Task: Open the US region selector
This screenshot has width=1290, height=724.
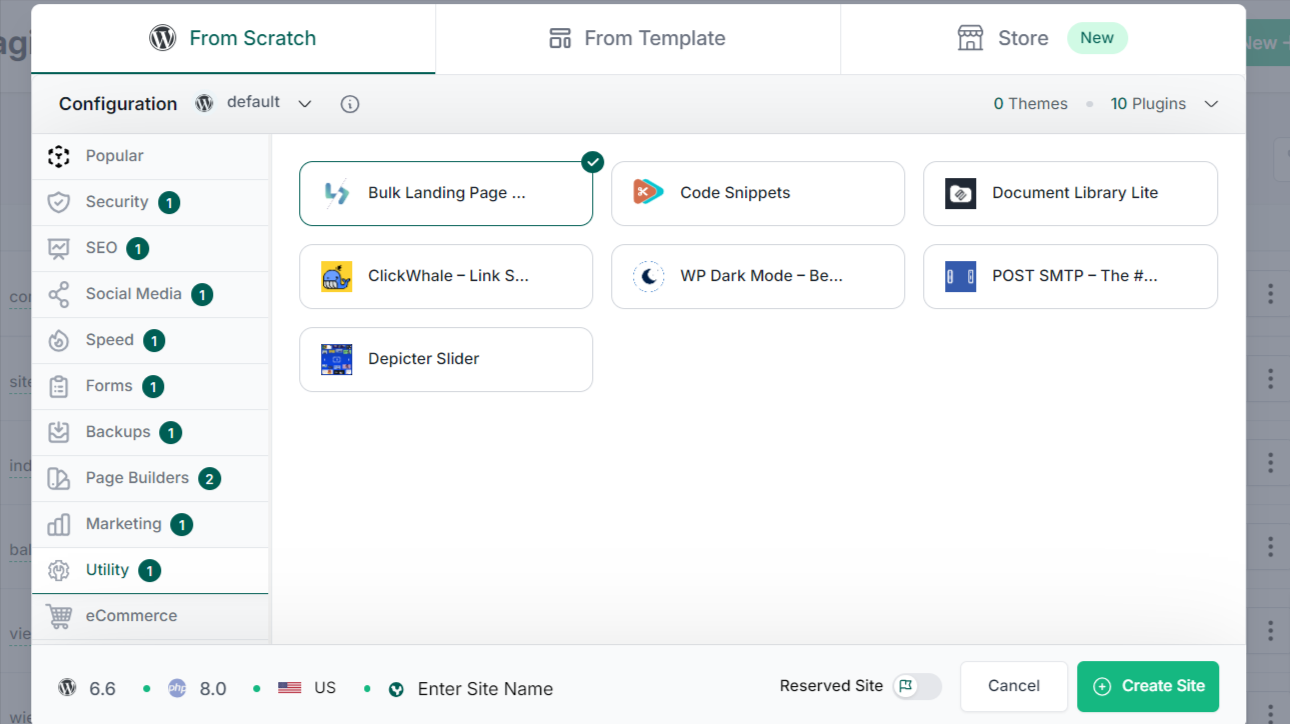Action: pos(307,688)
